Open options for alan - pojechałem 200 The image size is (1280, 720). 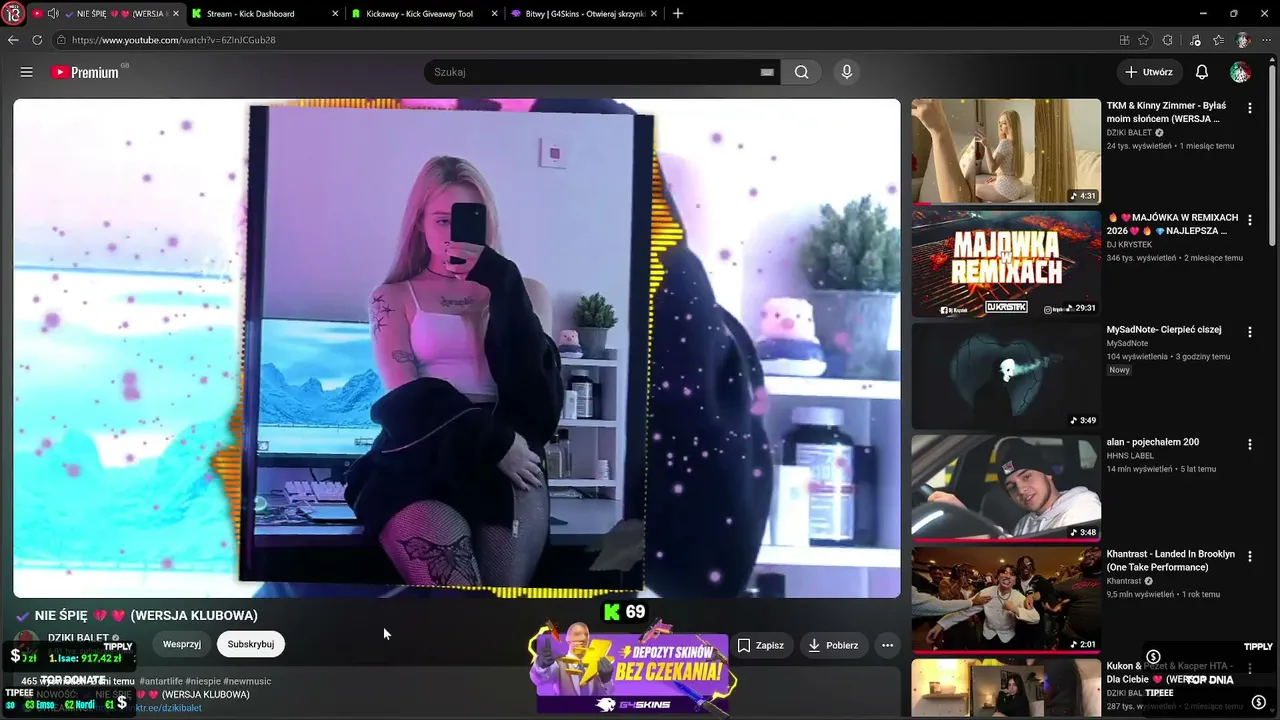(1249, 443)
